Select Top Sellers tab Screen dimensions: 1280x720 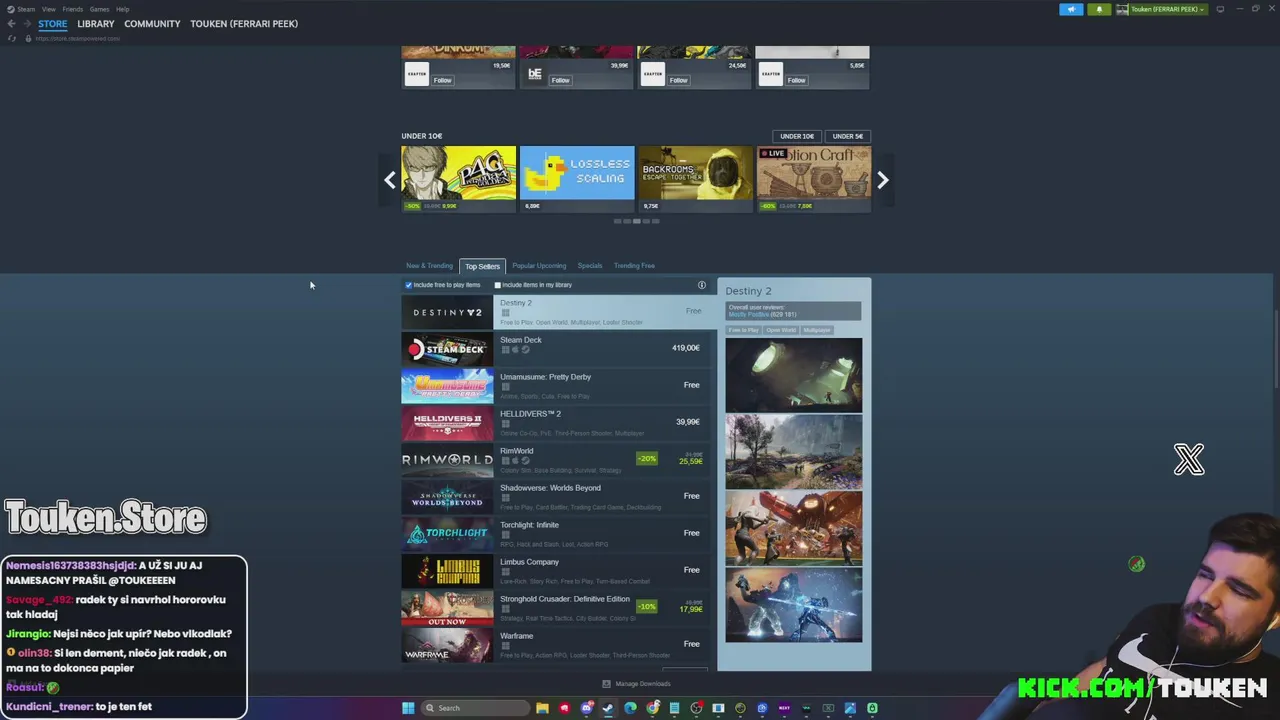(482, 266)
